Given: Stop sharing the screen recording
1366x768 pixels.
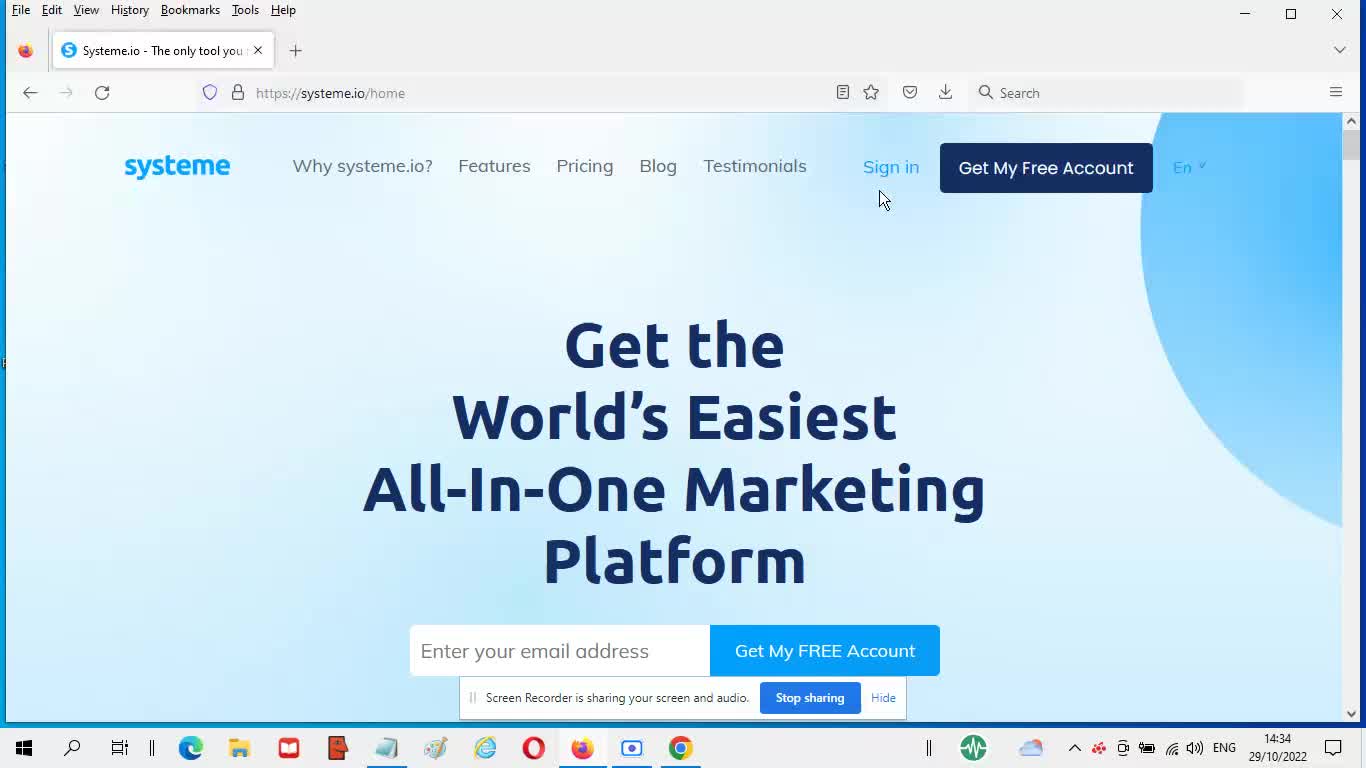Looking at the screenshot, I should click(x=810, y=698).
